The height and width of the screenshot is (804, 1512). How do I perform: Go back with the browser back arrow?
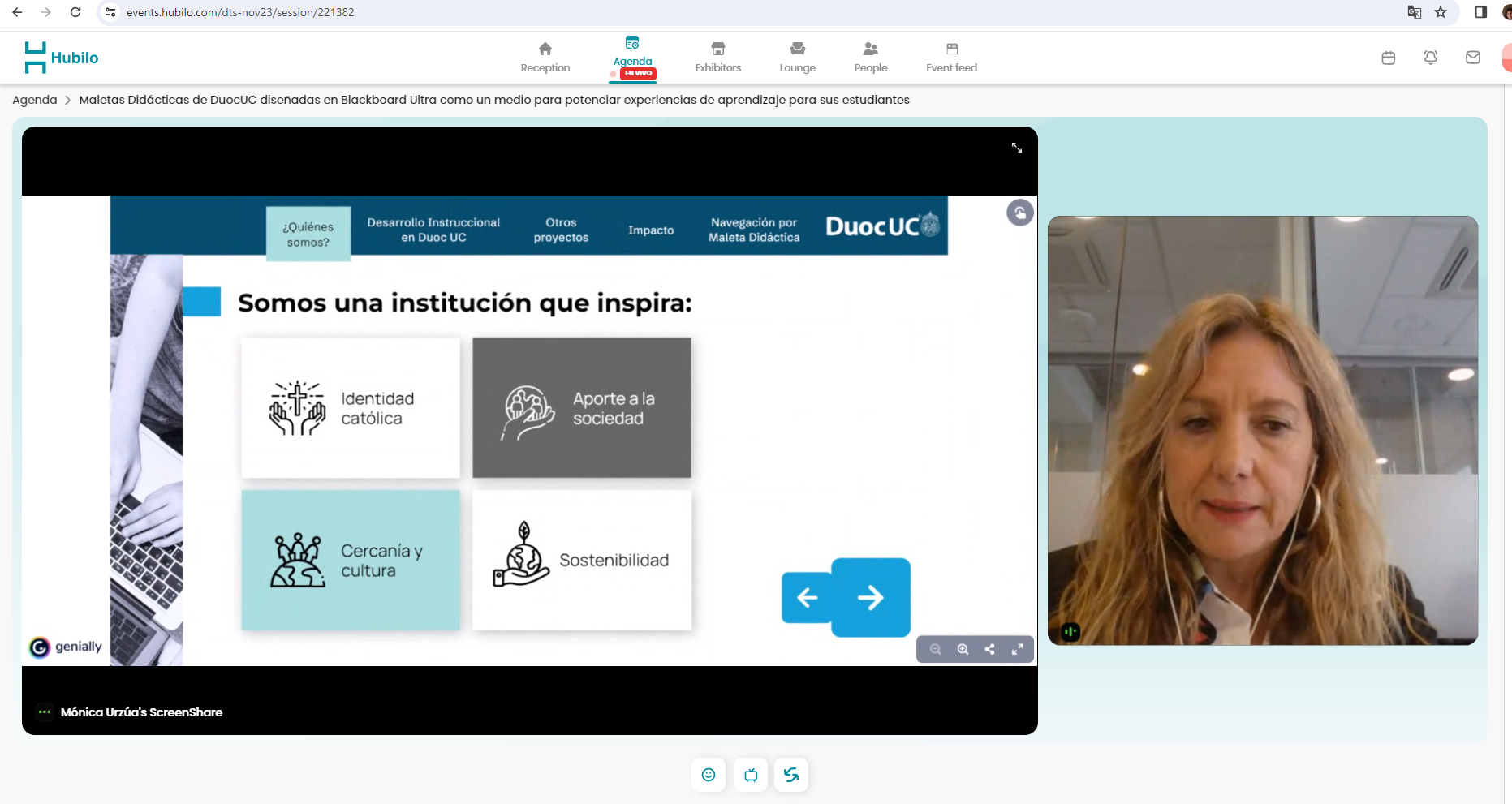(17, 12)
